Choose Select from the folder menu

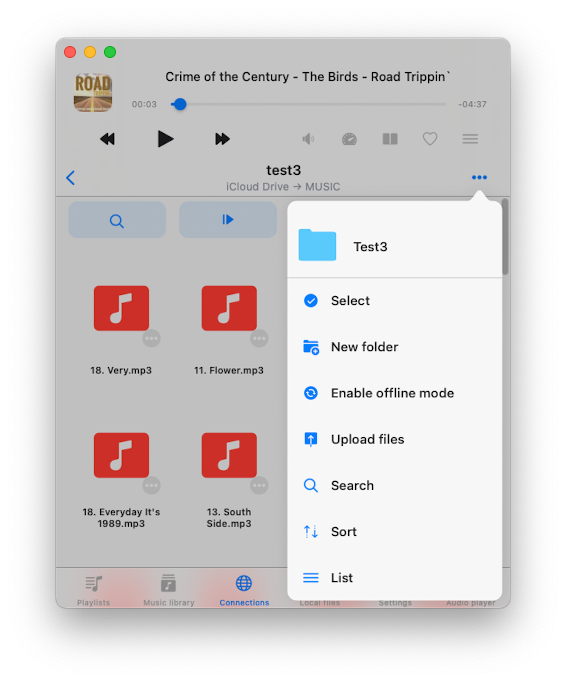click(395, 301)
